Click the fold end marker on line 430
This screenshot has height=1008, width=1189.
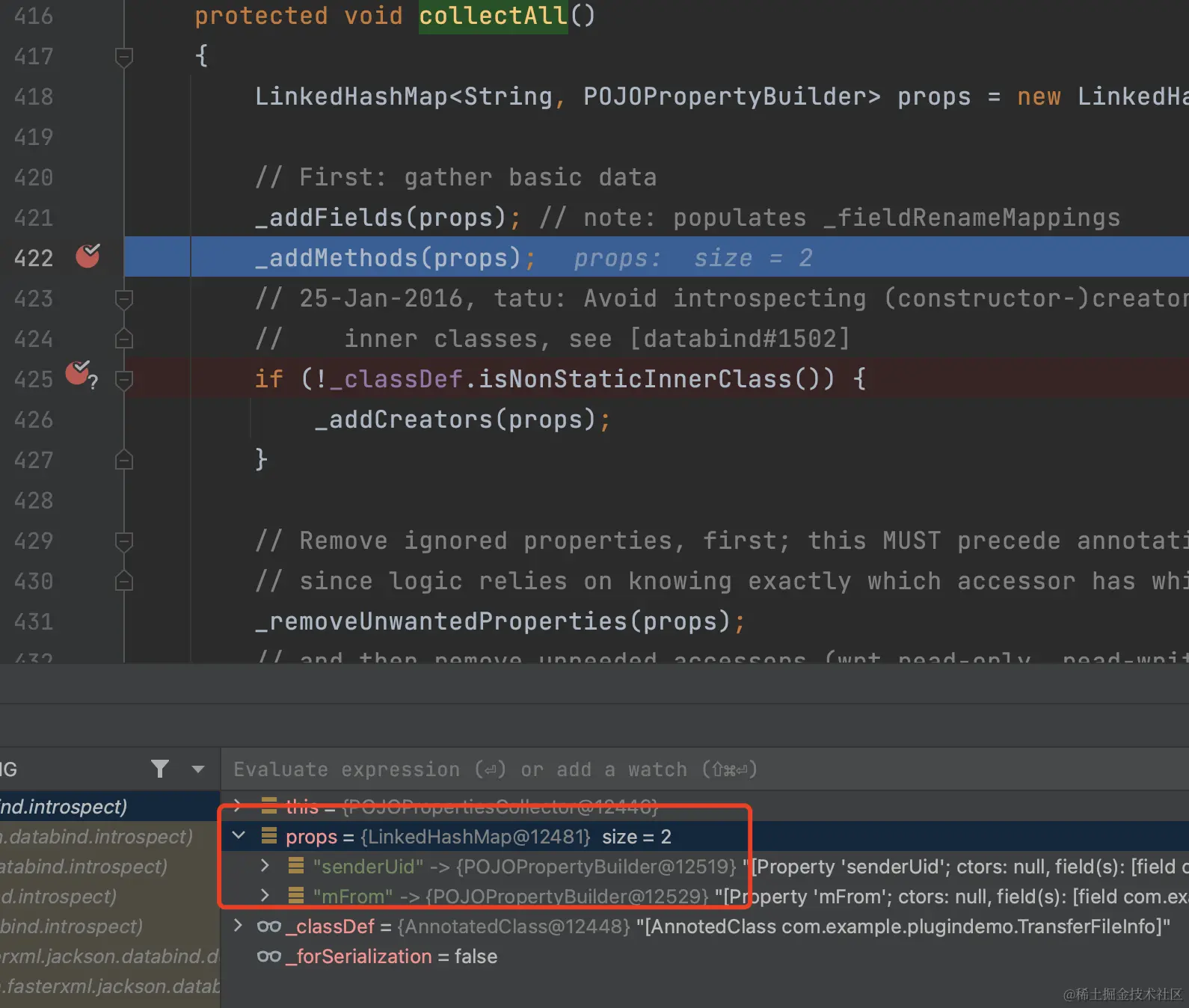pos(124,581)
